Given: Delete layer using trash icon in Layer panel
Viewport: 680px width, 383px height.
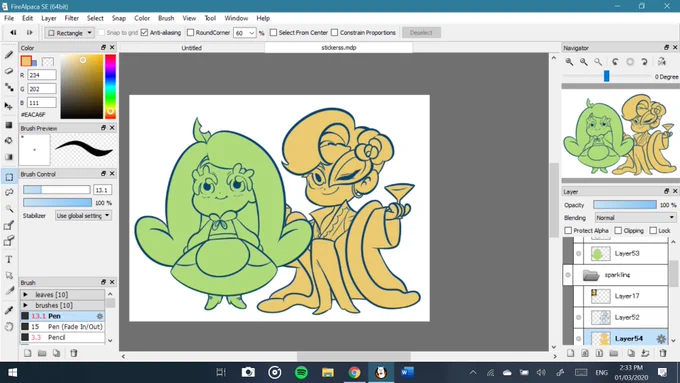Looking at the screenshot, I should [x=663, y=353].
